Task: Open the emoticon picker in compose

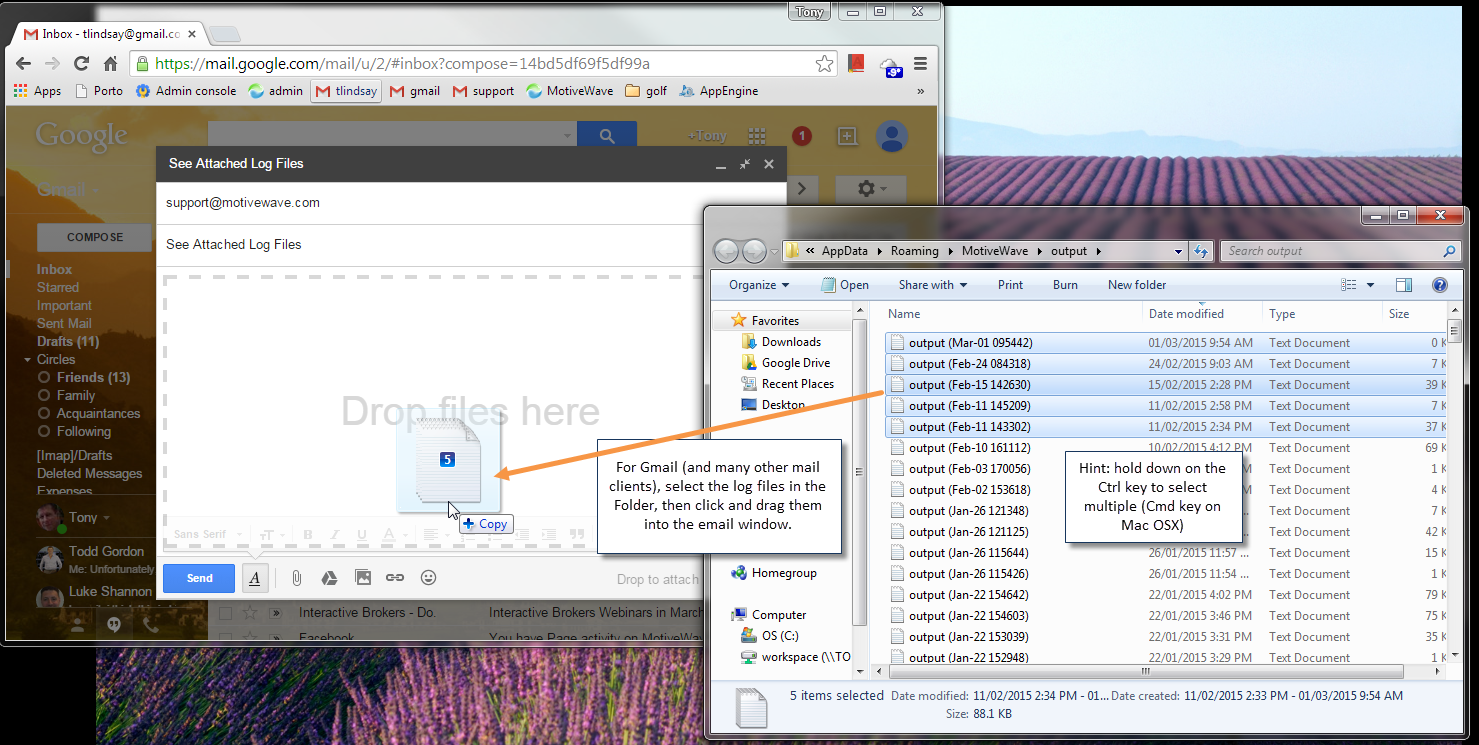Action: 428,578
